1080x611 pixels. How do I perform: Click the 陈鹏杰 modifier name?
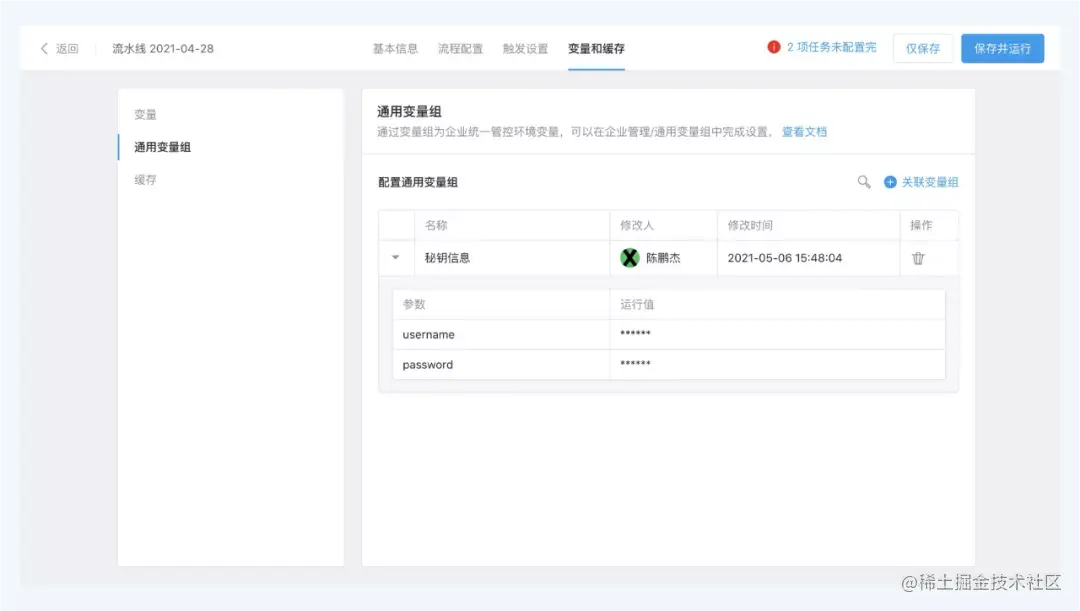[x=663, y=258]
